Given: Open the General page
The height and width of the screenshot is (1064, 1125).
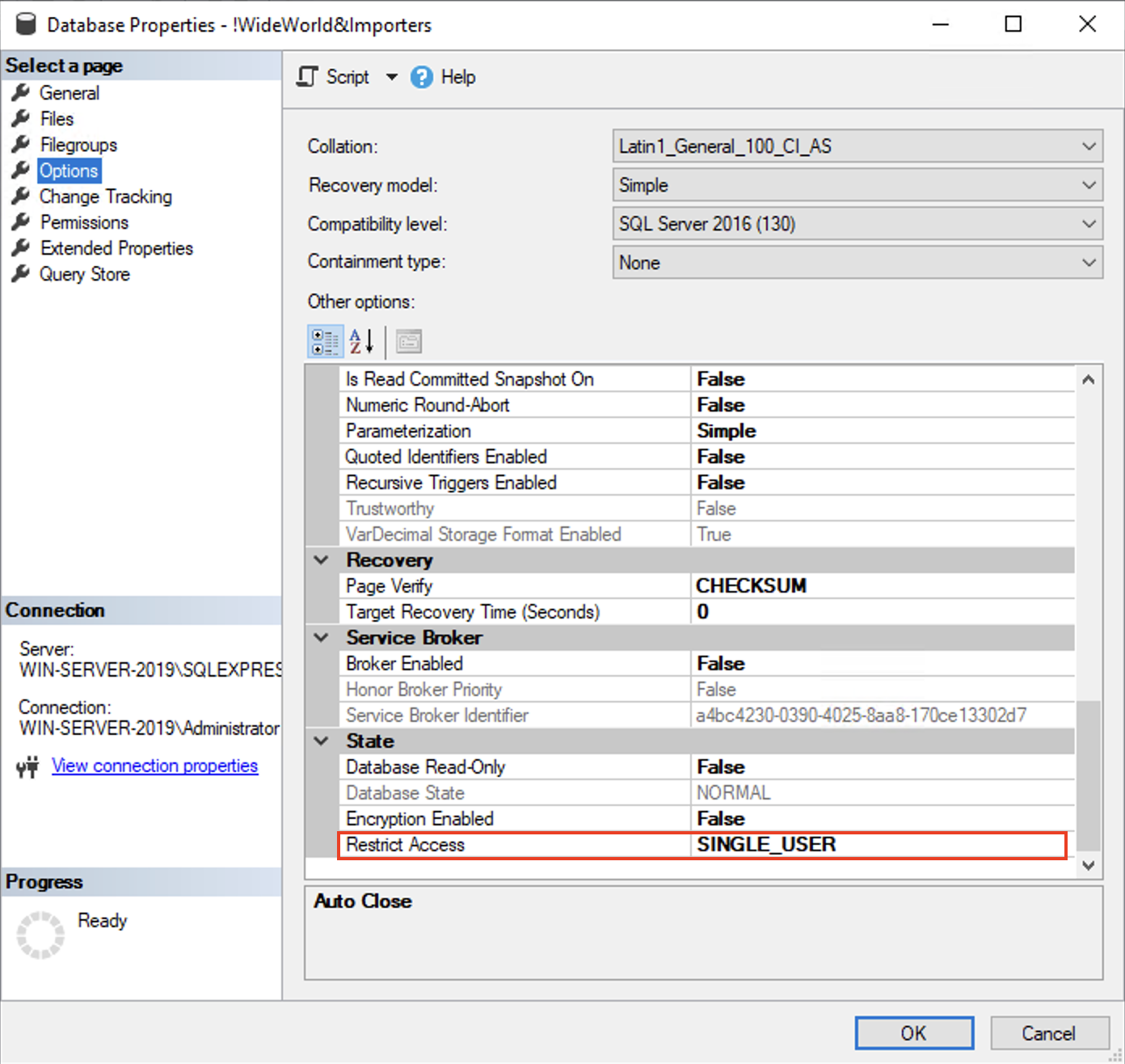Looking at the screenshot, I should point(70,93).
